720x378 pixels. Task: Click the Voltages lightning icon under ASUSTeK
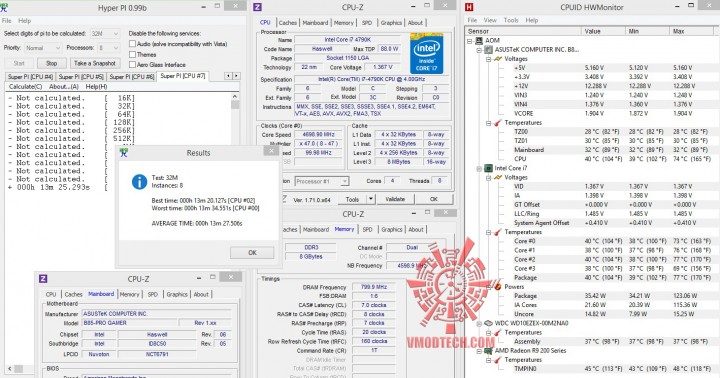pos(498,59)
